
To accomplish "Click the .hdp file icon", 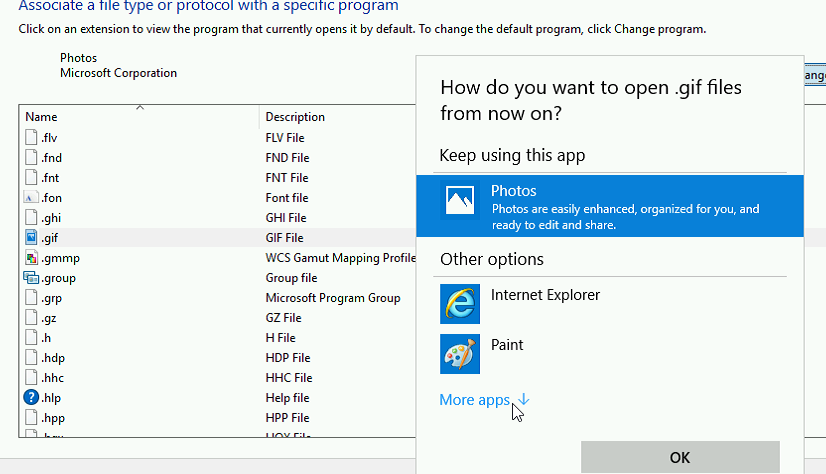I will click(31, 358).
